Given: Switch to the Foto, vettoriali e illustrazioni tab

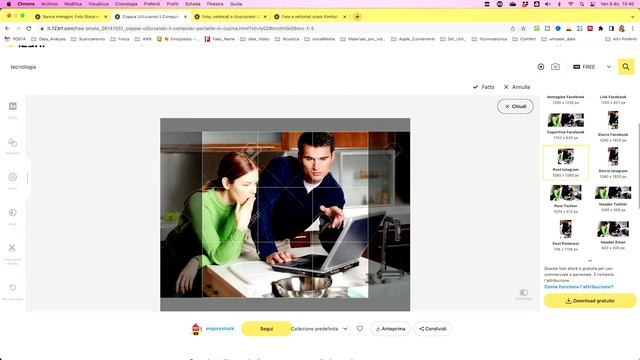Looking at the screenshot, I should point(230,17).
